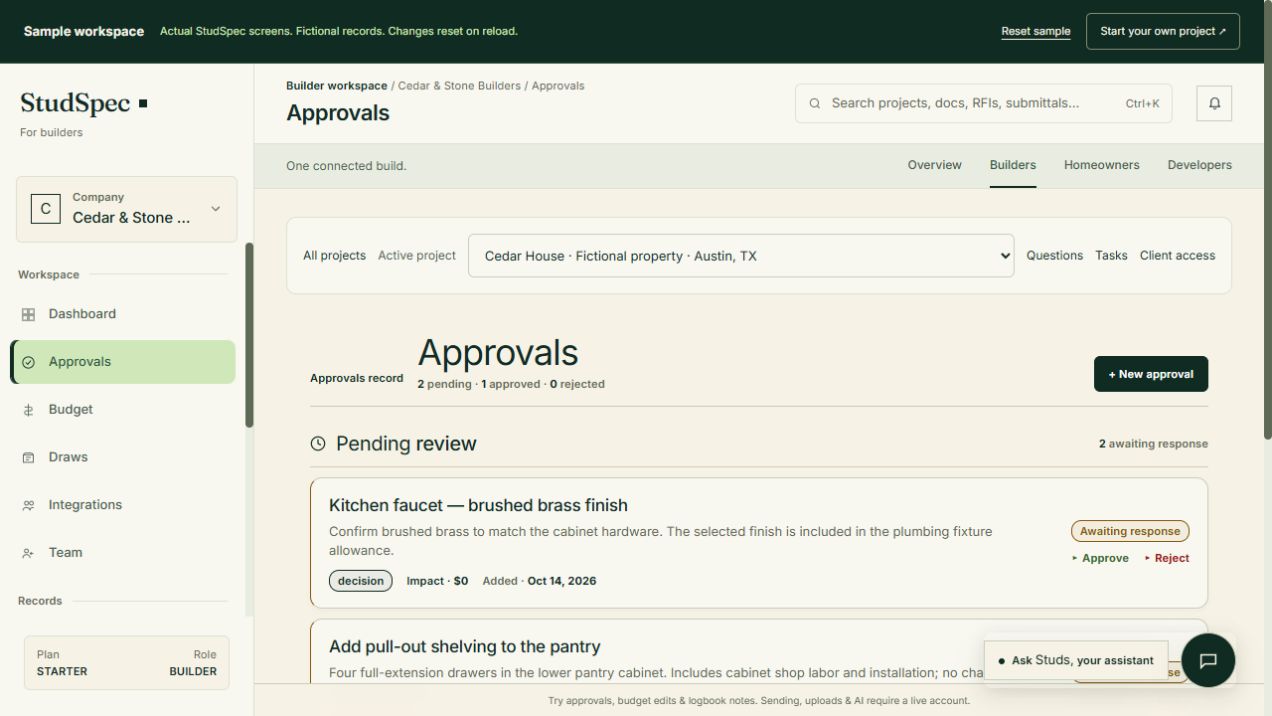Screen dimensions: 1272x716
Task: Click the StudSpec logo
Action: click(84, 103)
